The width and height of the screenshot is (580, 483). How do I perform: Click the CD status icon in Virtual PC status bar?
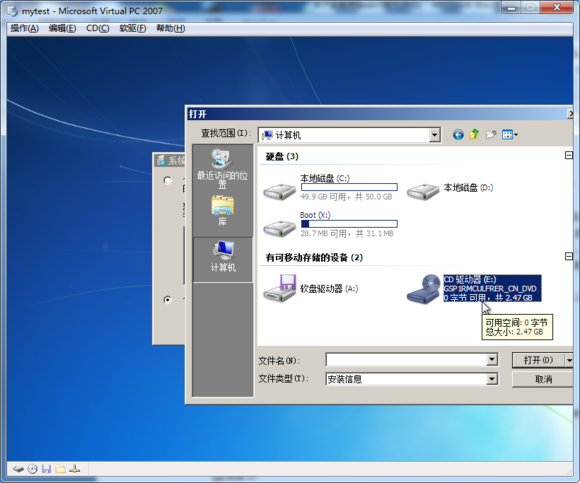(x=33, y=469)
